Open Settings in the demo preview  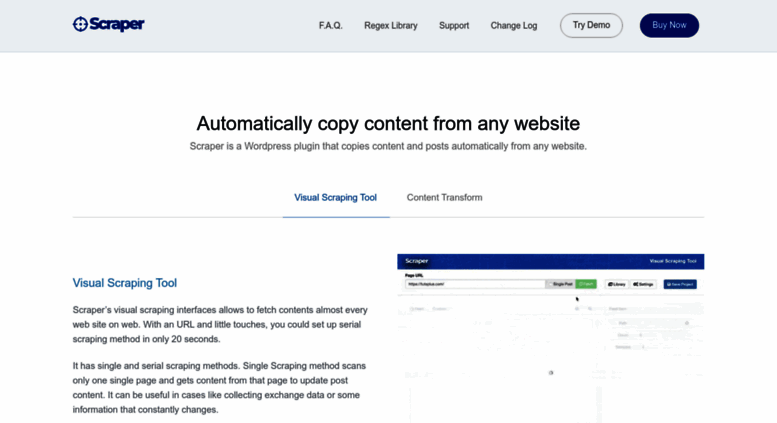pos(643,284)
